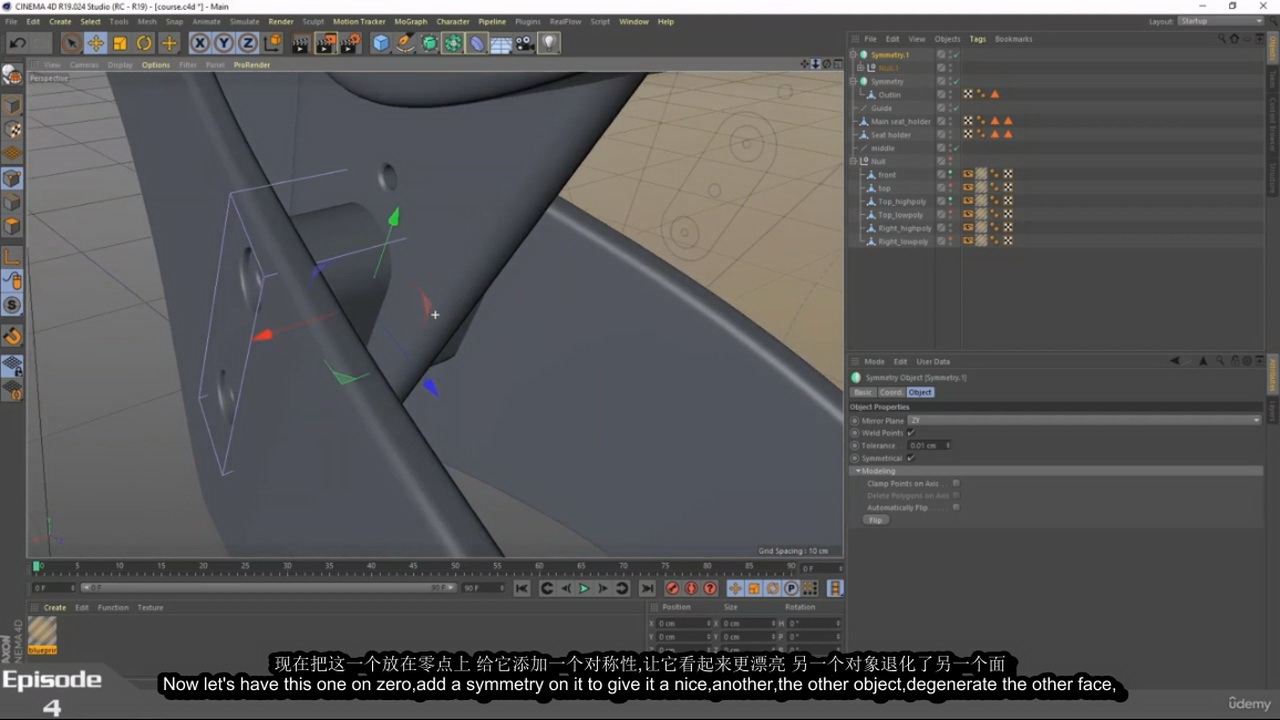Screen dimensions: 1280x720
Task: Click the Flip button
Action: [x=876, y=520]
